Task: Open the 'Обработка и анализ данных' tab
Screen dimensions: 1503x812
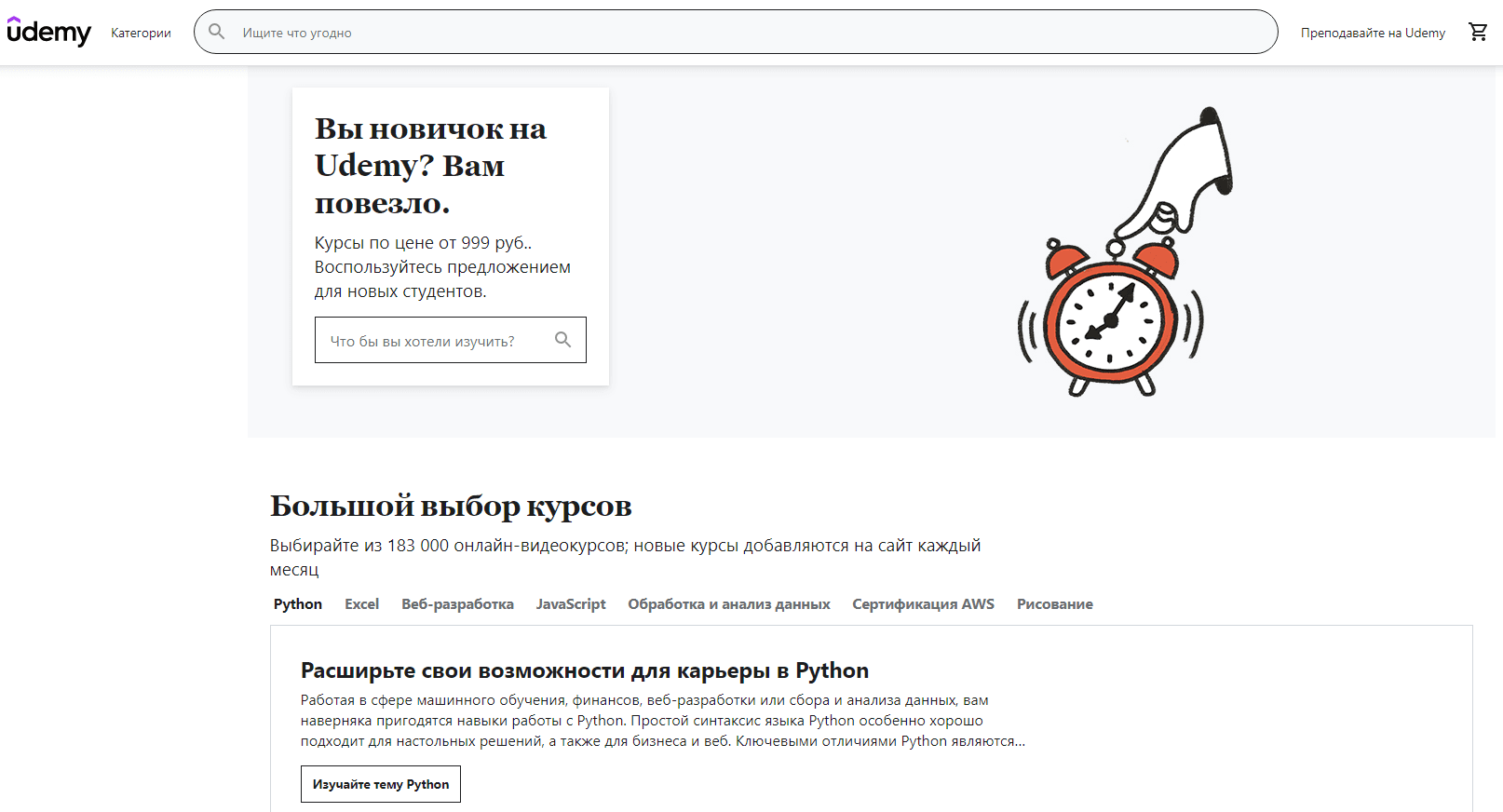Action: 729,604
